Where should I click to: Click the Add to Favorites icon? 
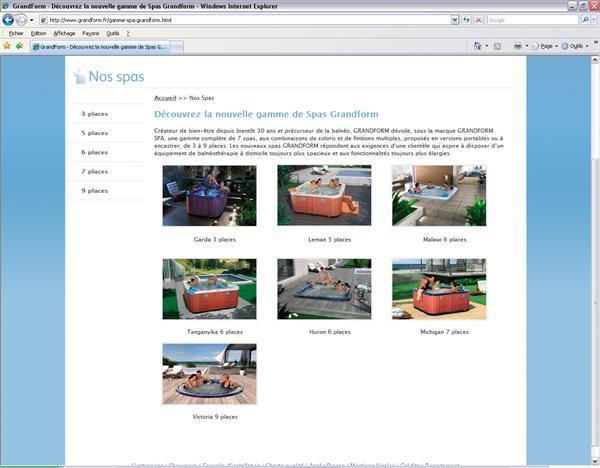point(19,46)
